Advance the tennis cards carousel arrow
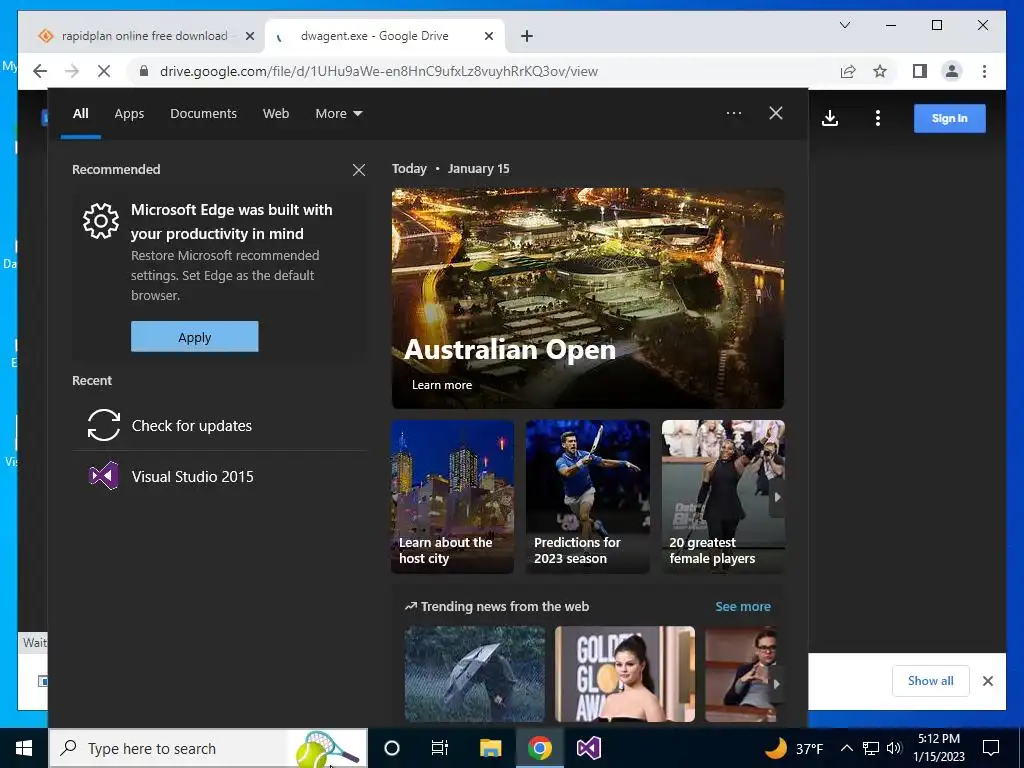This screenshot has width=1024, height=768. click(777, 497)
